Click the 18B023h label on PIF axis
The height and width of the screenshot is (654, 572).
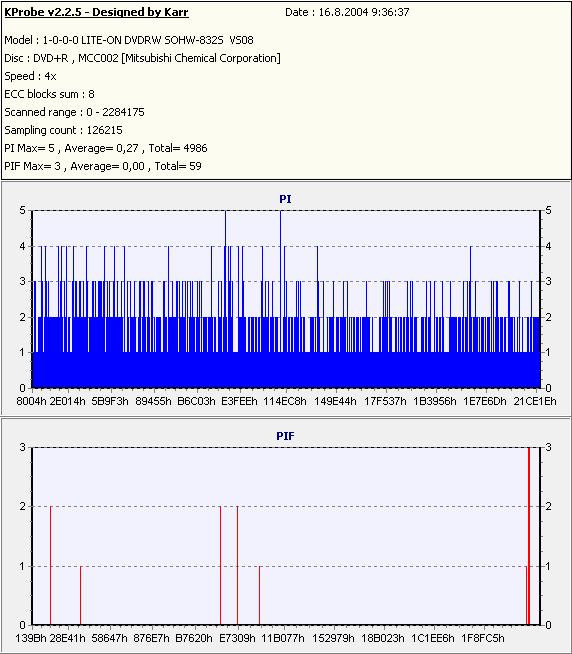(383, 638)
